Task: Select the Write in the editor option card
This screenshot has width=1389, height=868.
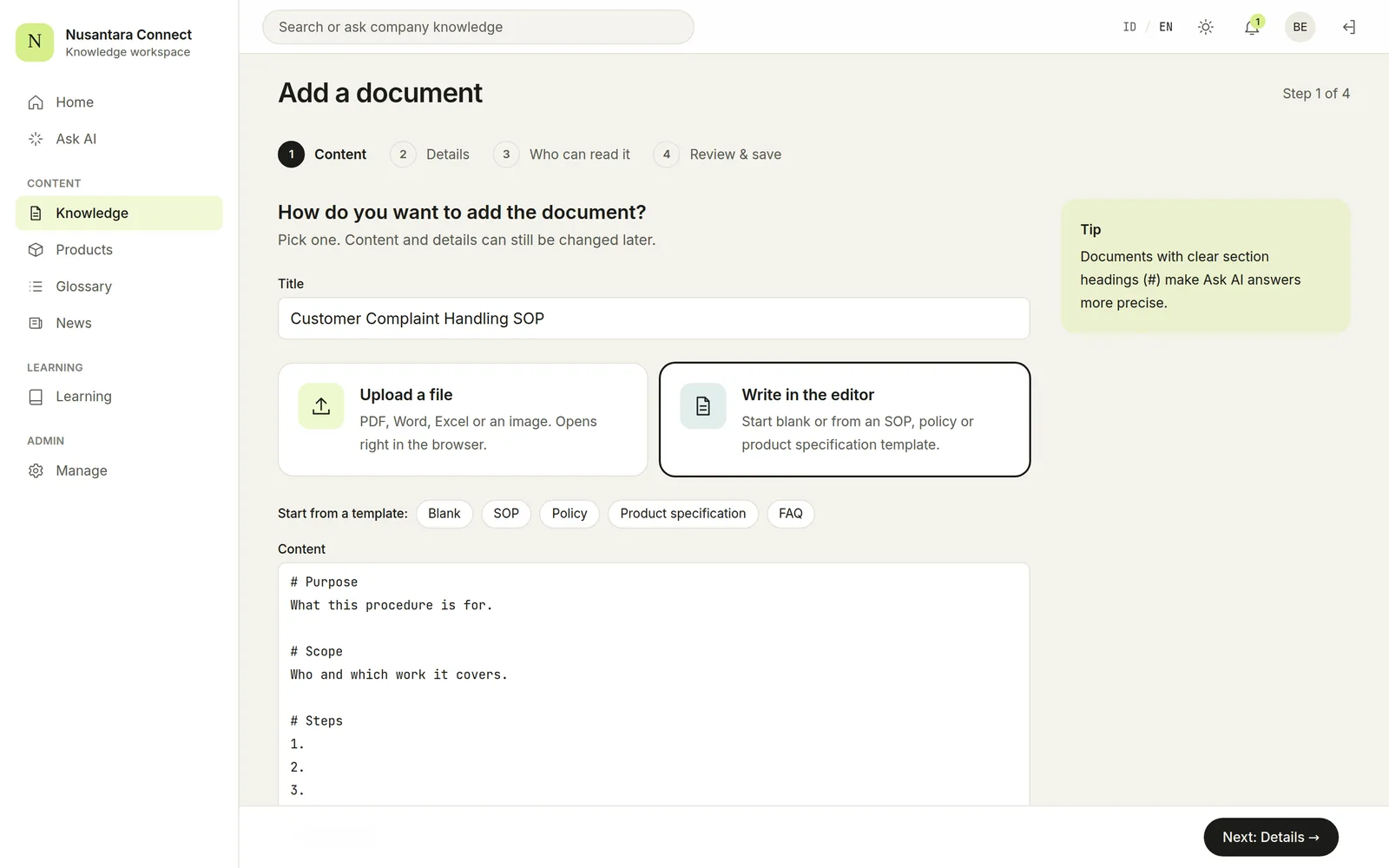Action: tap(845, 419)
